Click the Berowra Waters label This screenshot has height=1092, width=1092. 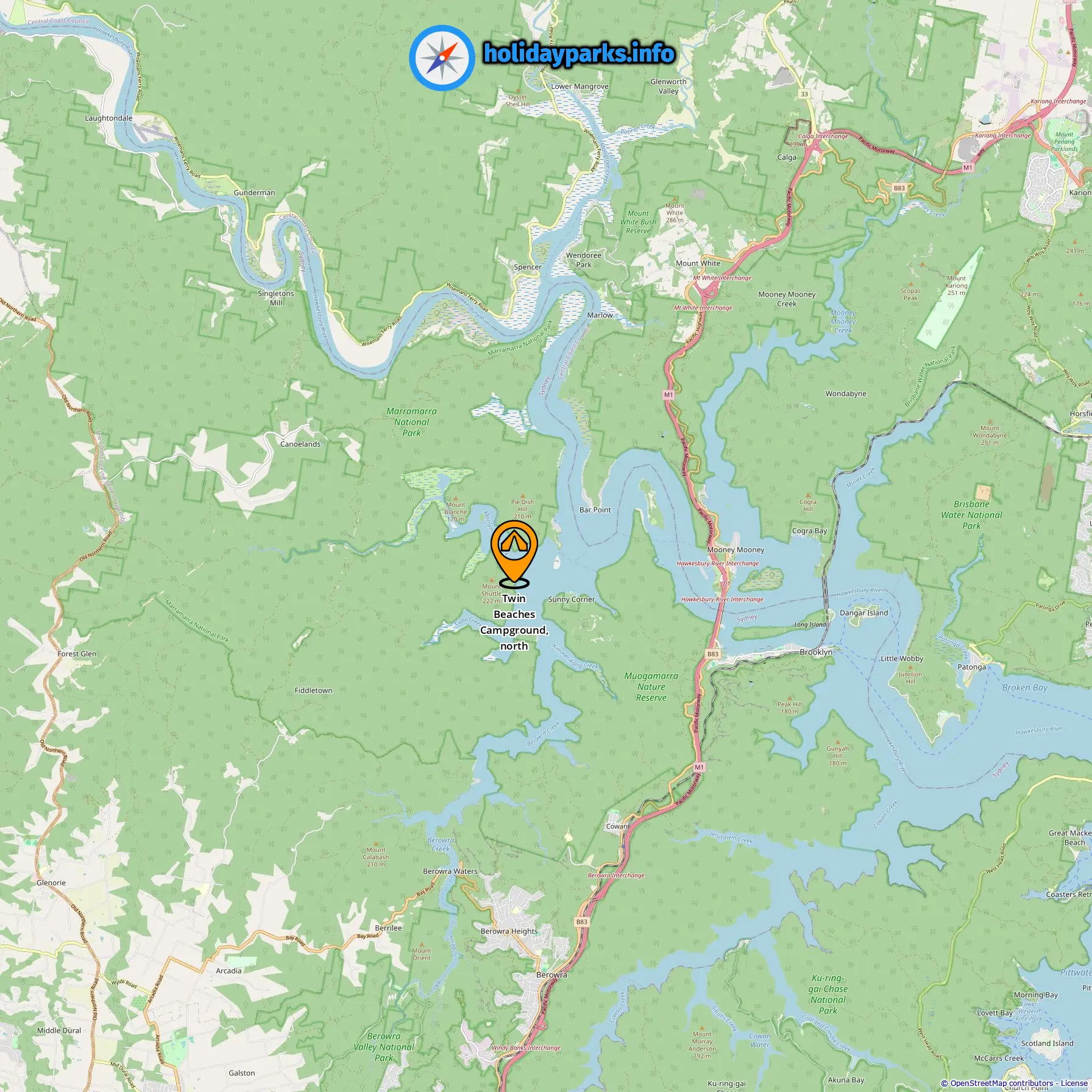450,871
